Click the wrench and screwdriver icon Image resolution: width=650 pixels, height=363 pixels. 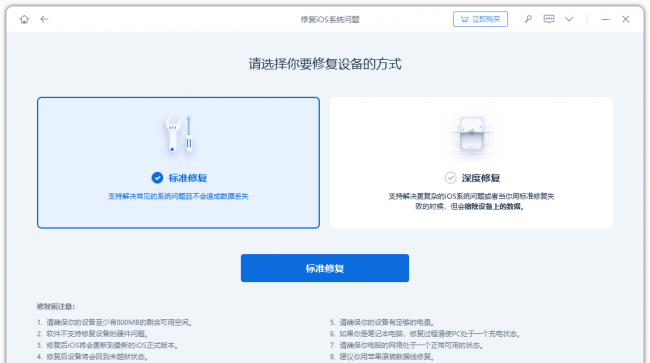tap(179, 135)
